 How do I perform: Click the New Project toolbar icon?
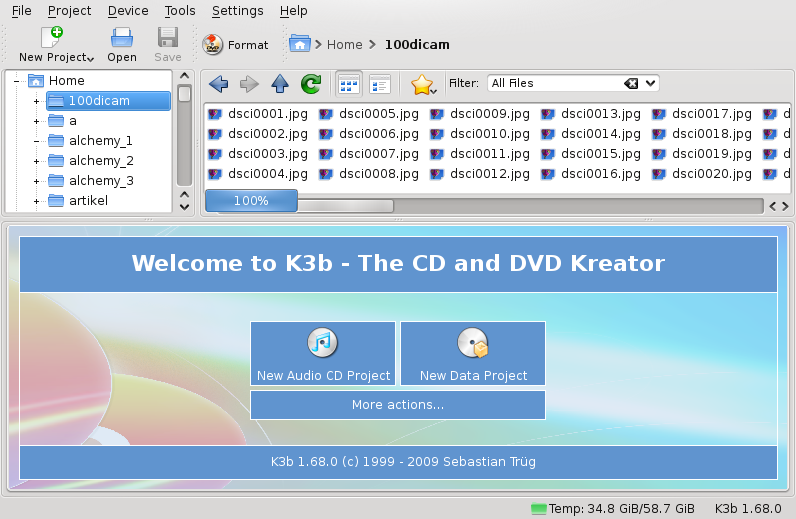(x=52, y=38)
